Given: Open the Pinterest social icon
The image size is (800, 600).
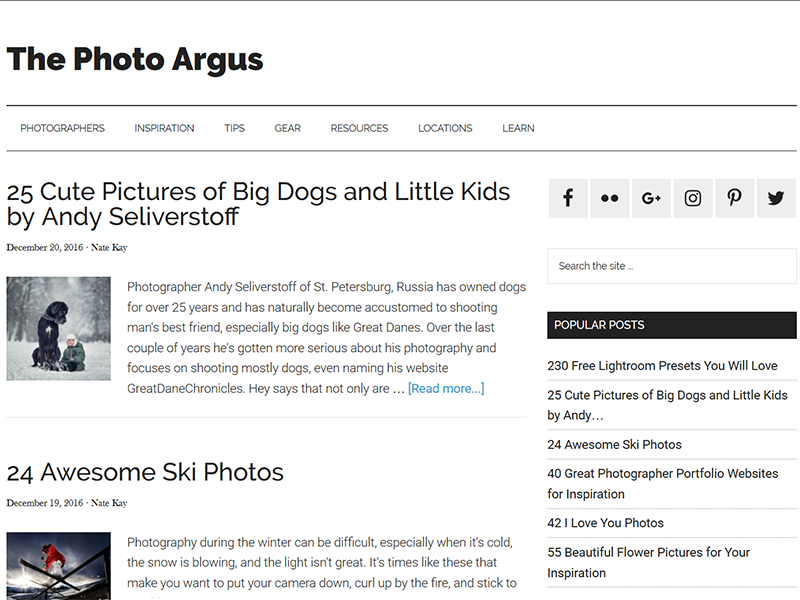Looking at the screenshot, I should [x=734, y=198].
